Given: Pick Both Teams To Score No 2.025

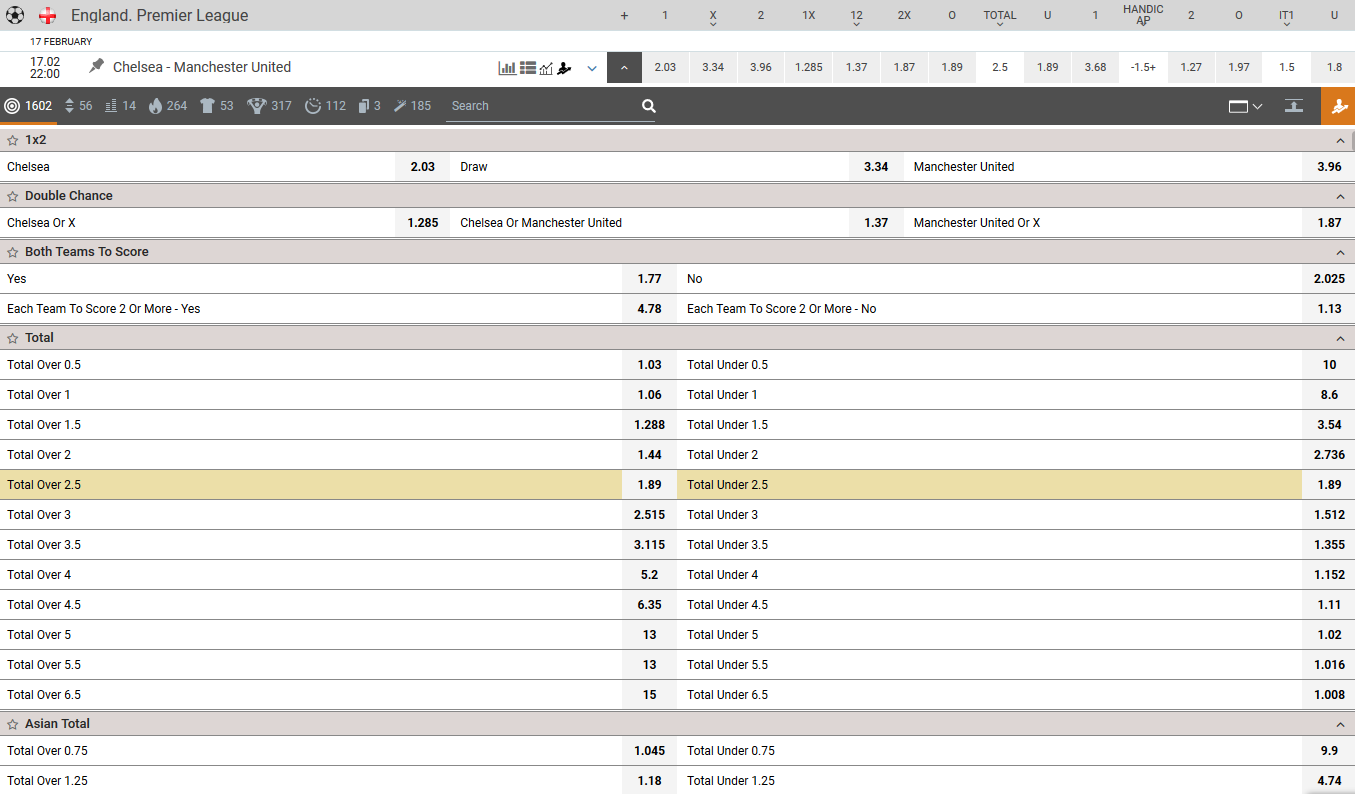Looking at the screenshot, I should tap(1329, 279).
